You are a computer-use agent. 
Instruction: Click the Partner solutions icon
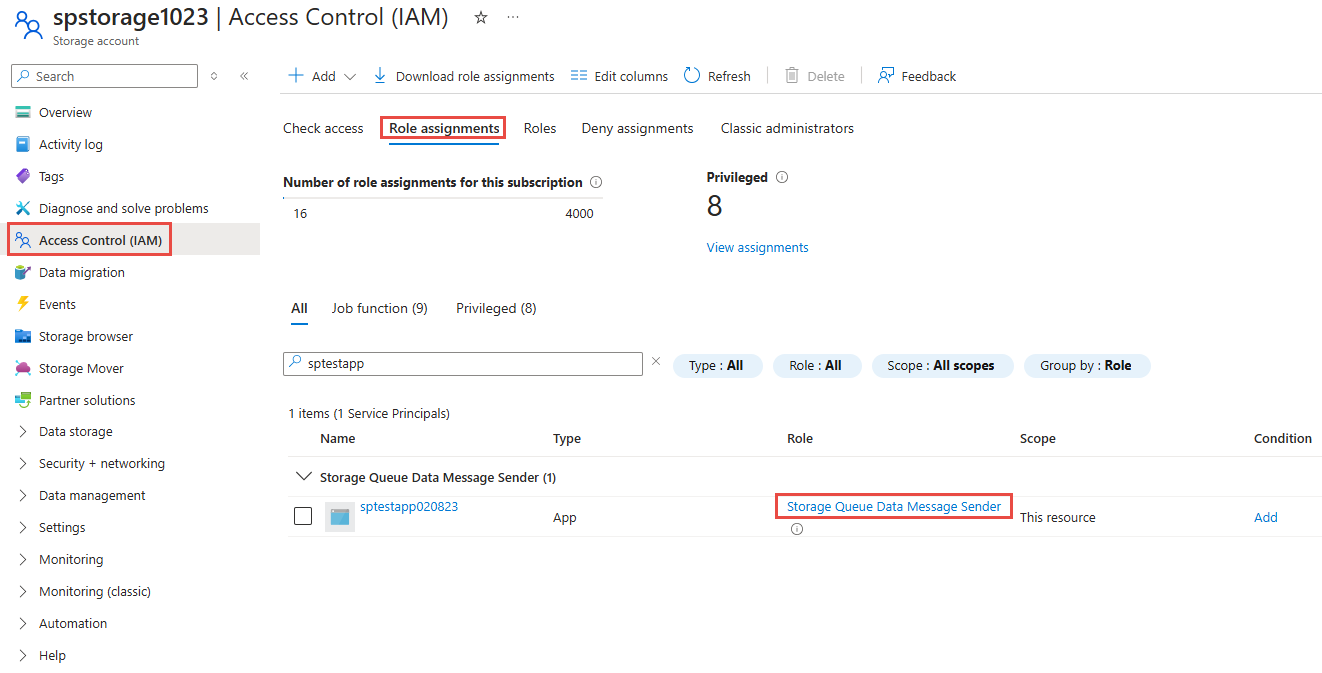(x=23, y=400)
